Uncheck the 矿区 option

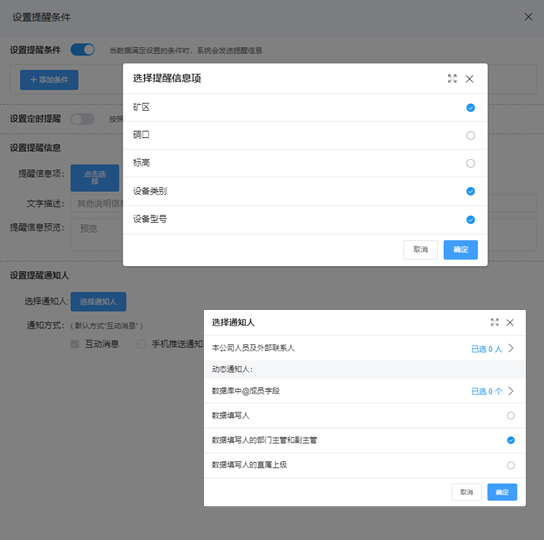tap(470, 108)
